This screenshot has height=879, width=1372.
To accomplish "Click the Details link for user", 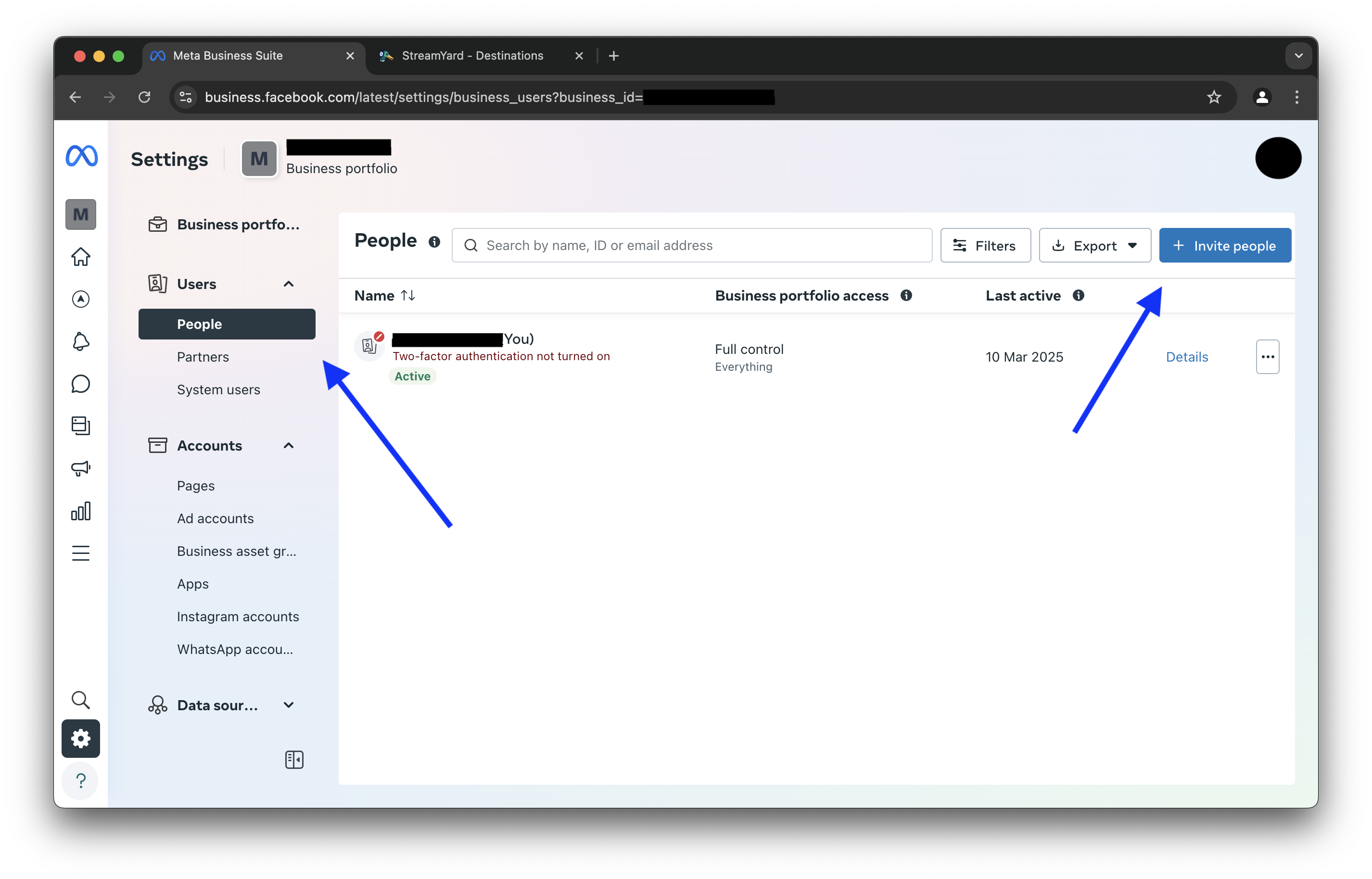I will [x=1187, y=356].
